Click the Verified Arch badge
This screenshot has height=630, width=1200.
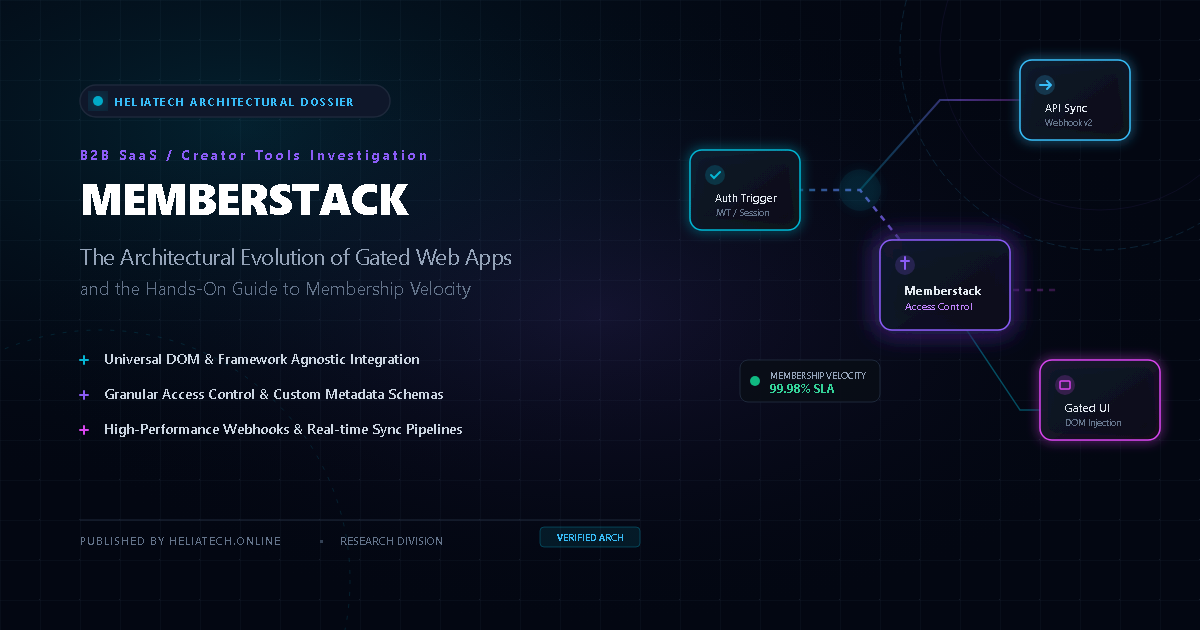590,538
